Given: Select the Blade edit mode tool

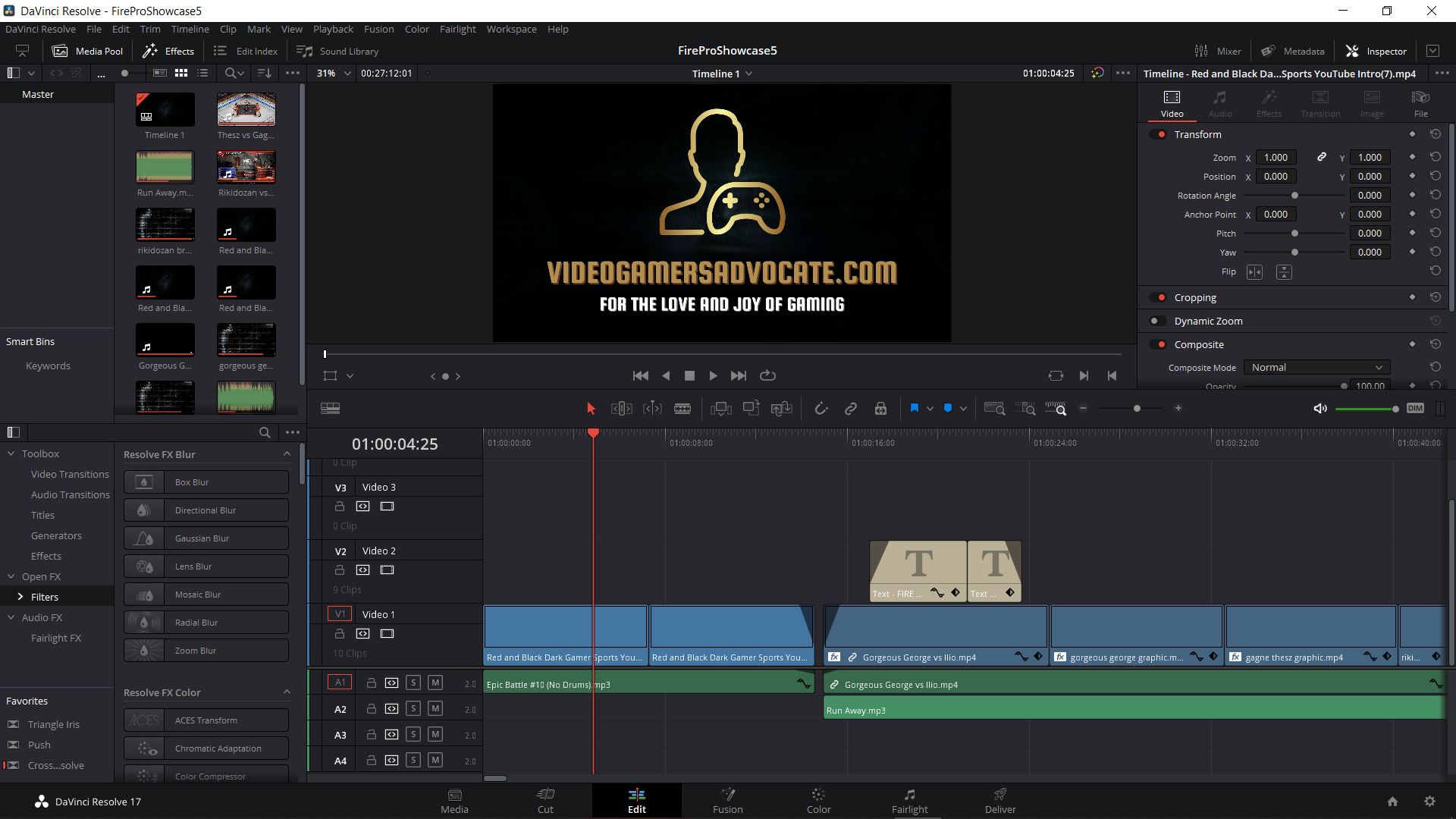Looking at the screenshot, I should coord(682,409).
